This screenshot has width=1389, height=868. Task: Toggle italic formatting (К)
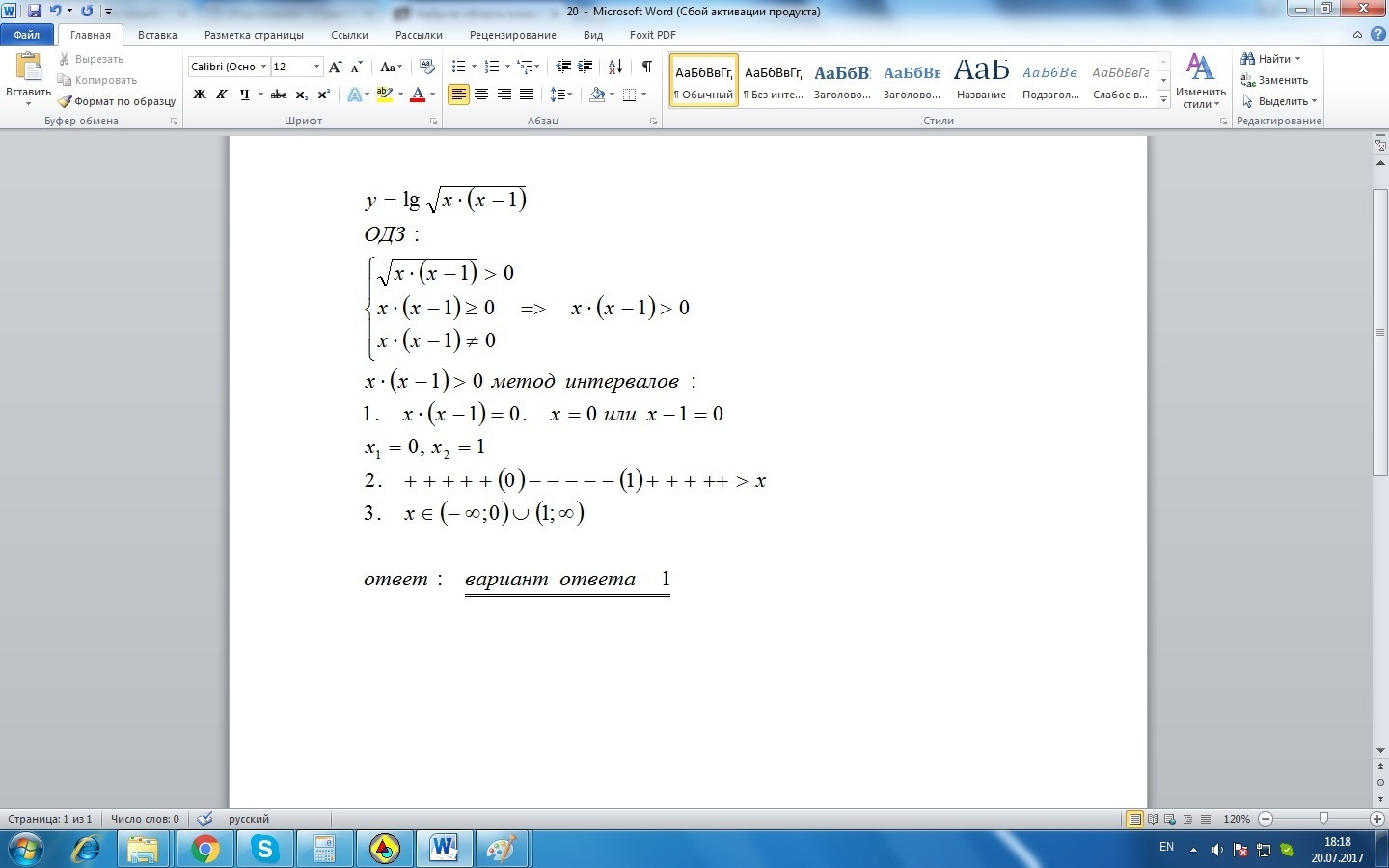pyautogui.click(x=222, y=95)
